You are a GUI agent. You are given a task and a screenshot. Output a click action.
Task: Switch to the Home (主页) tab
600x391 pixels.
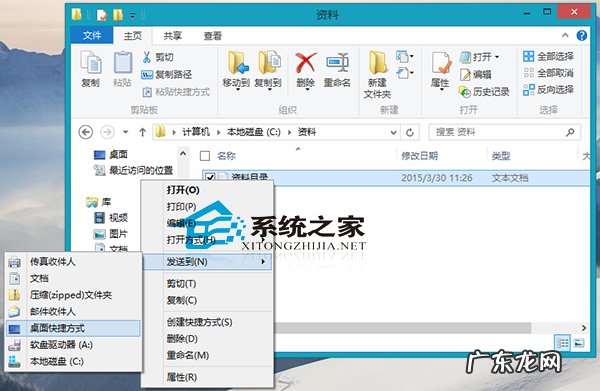click(x=133, y=36)
